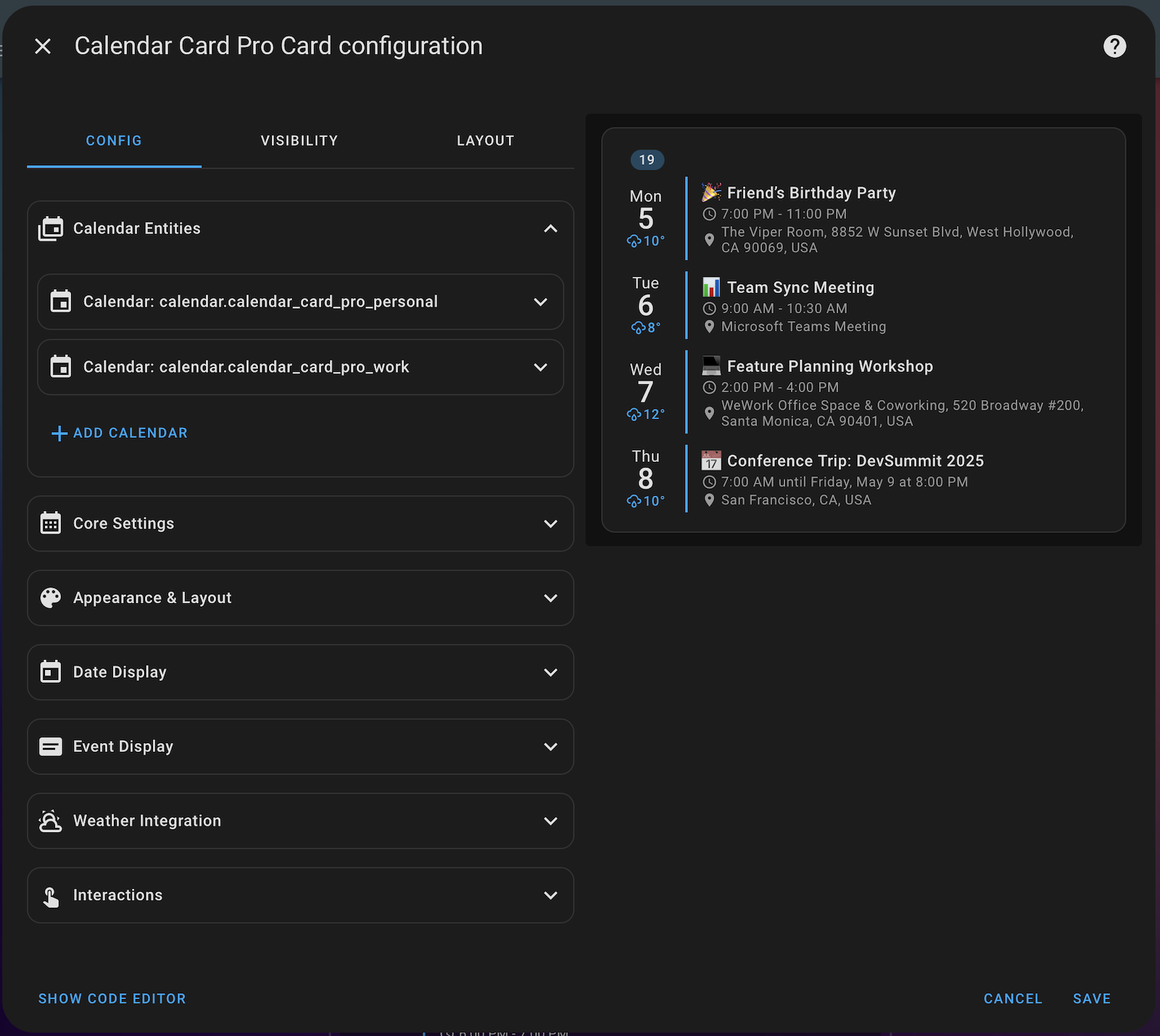Click the event count badge showing 19
Image resolution: width=1160 pixels, height=1036 pixels.
click(647, 159)
